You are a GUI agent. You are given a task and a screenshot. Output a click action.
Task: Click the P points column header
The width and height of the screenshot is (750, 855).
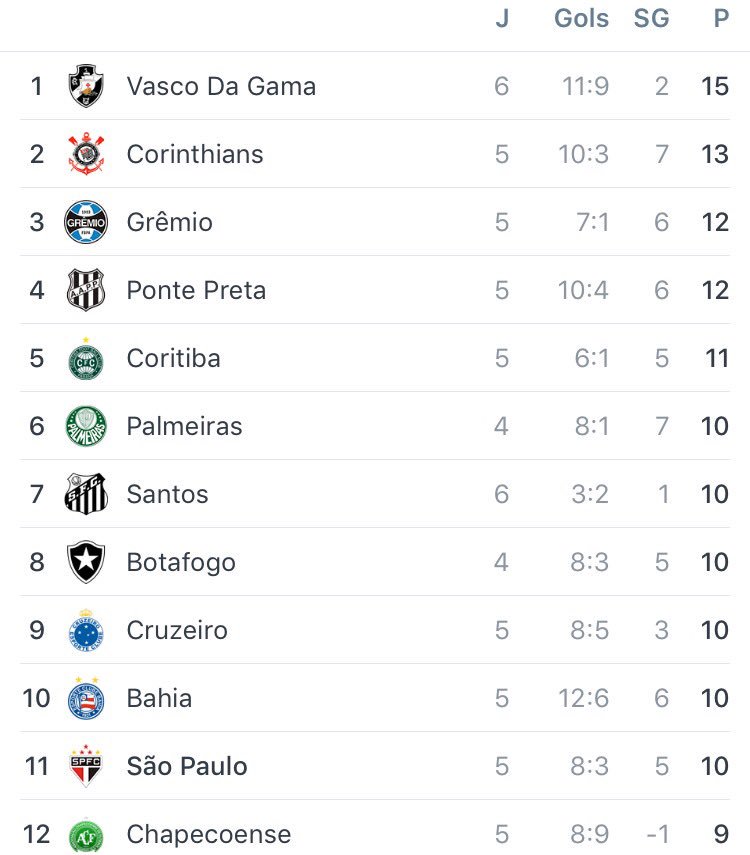click(720, 19)
